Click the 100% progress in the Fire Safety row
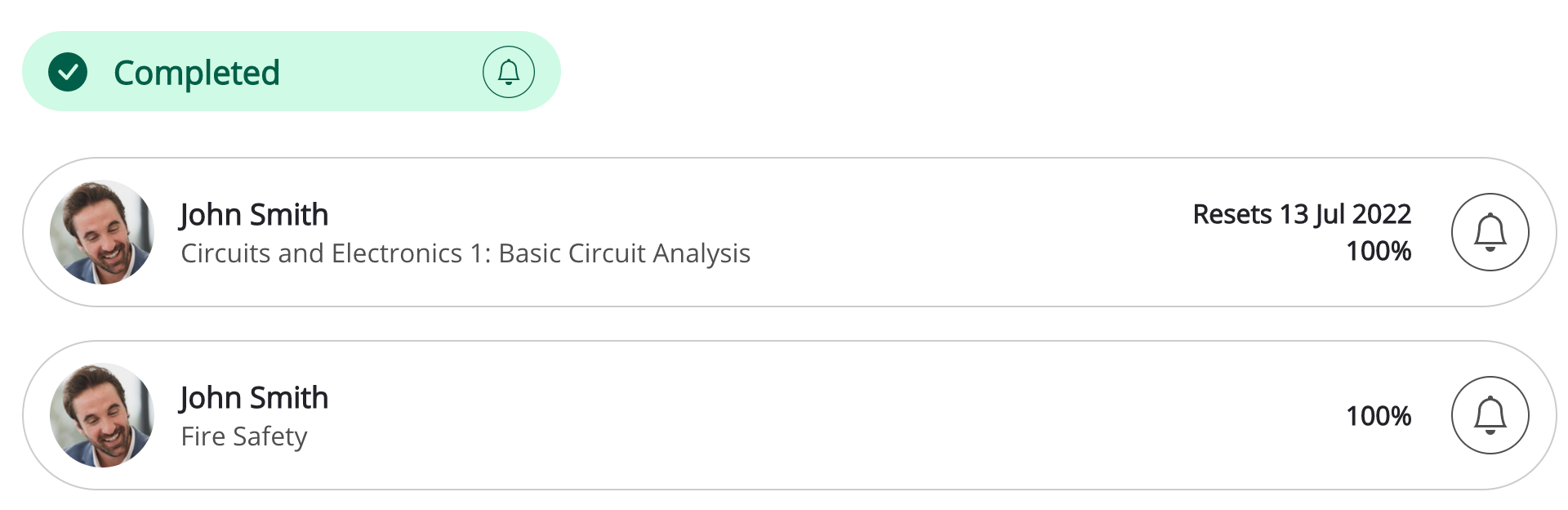This screenshot has height=510, width=1568. 1379,416
